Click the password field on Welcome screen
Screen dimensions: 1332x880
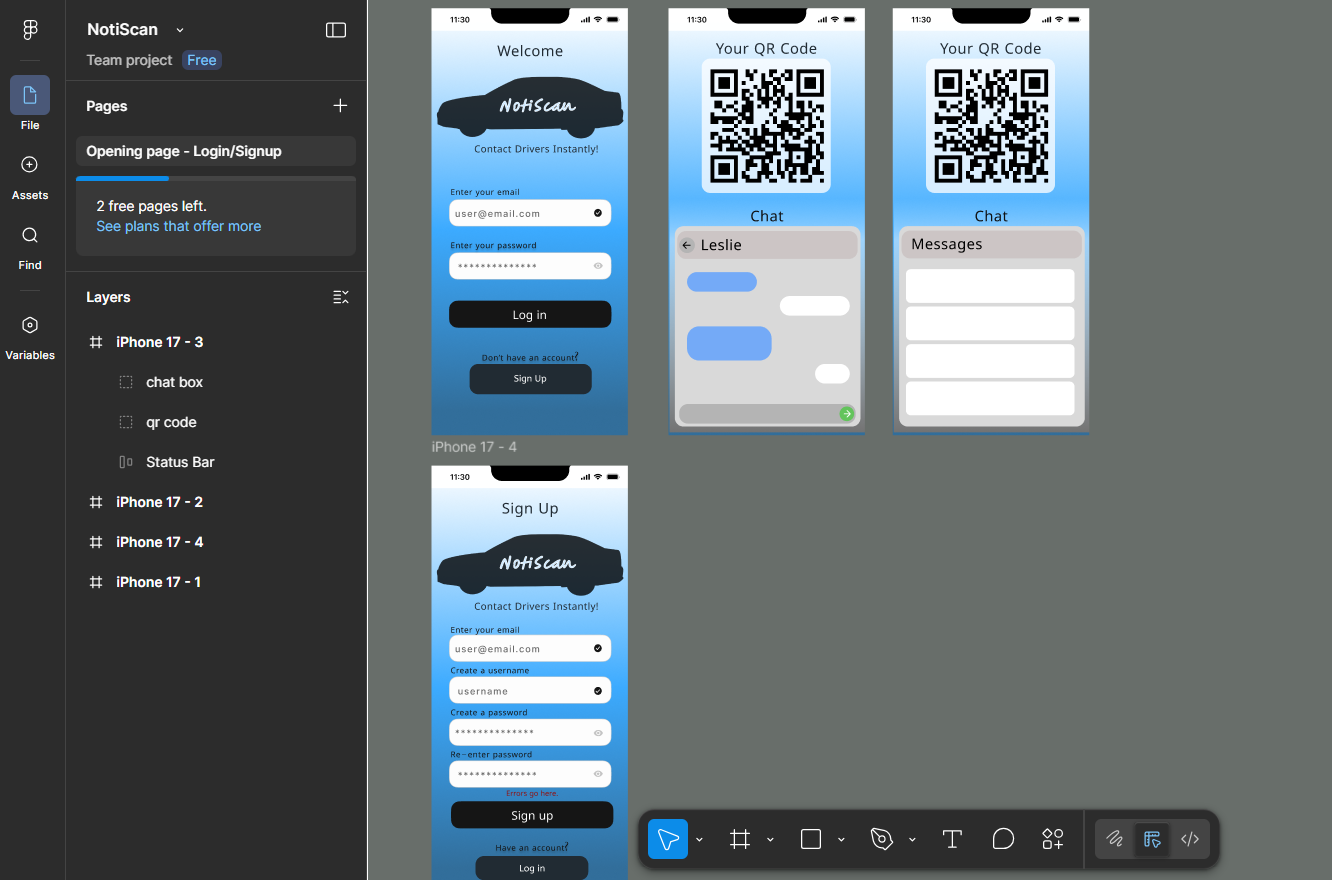pos(530,266)
